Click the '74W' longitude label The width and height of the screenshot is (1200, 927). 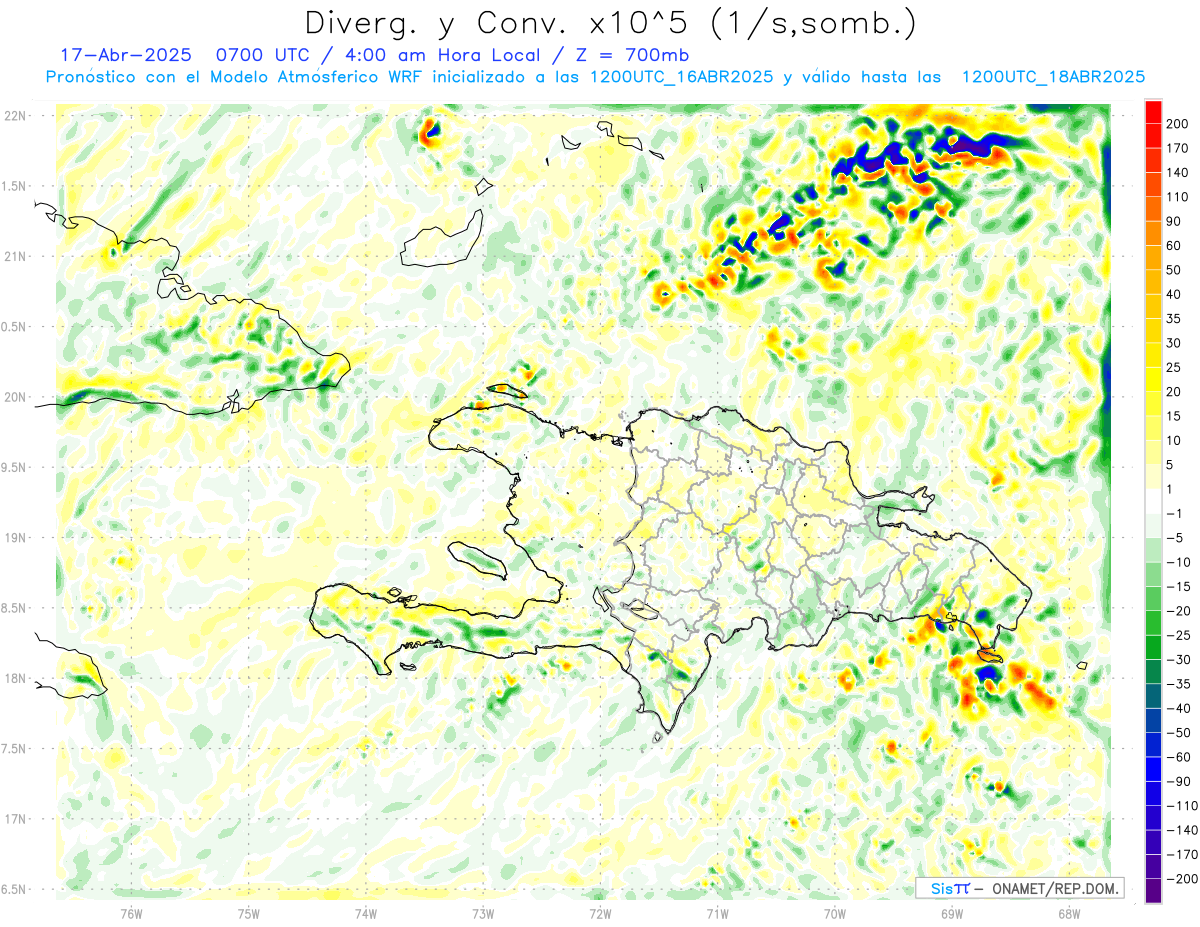[x=365, y=913]
